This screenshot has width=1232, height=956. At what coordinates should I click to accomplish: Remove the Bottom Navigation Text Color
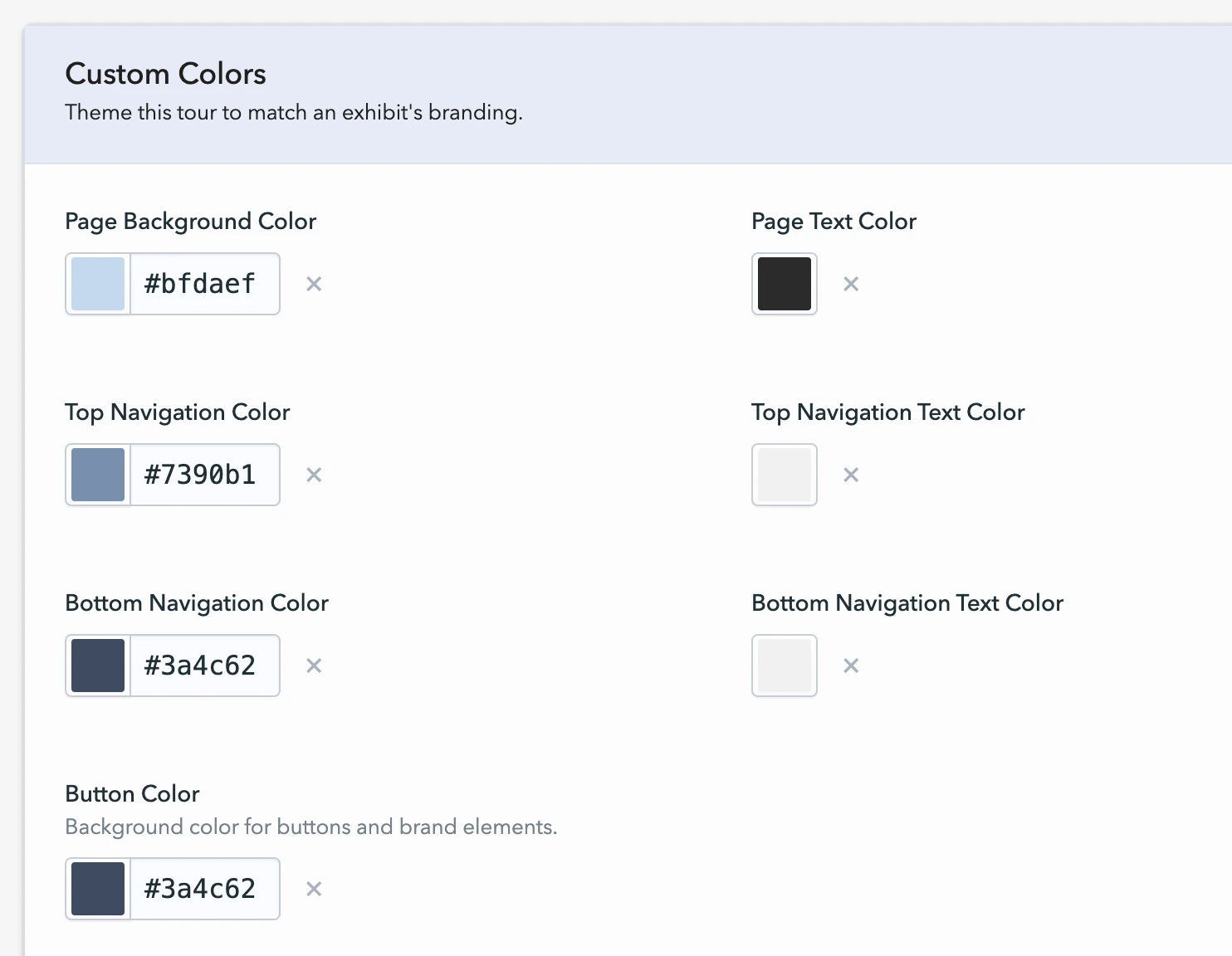pos(851,666)
